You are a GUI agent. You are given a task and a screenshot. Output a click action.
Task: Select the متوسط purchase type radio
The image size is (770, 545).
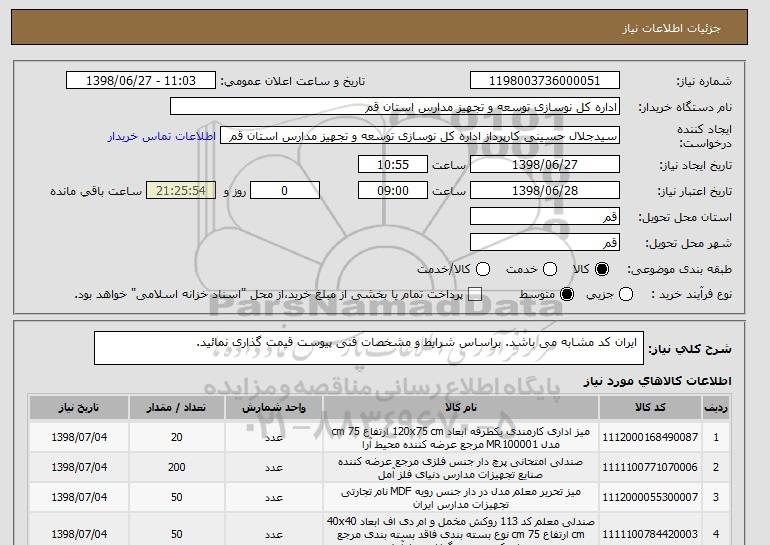click(x=567, y=294)
